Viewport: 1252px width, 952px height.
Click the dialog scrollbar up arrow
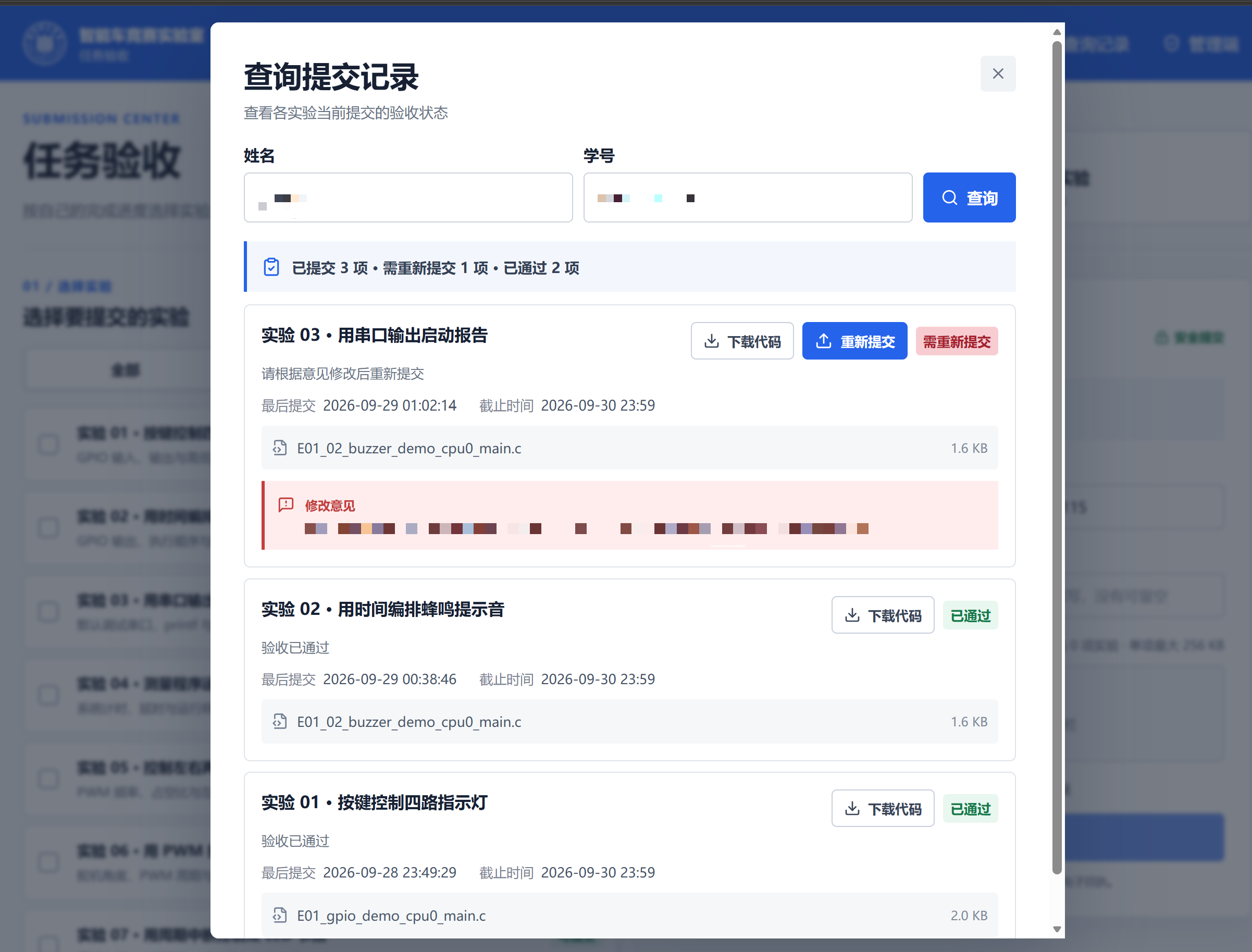click(x=1057, y=32)
